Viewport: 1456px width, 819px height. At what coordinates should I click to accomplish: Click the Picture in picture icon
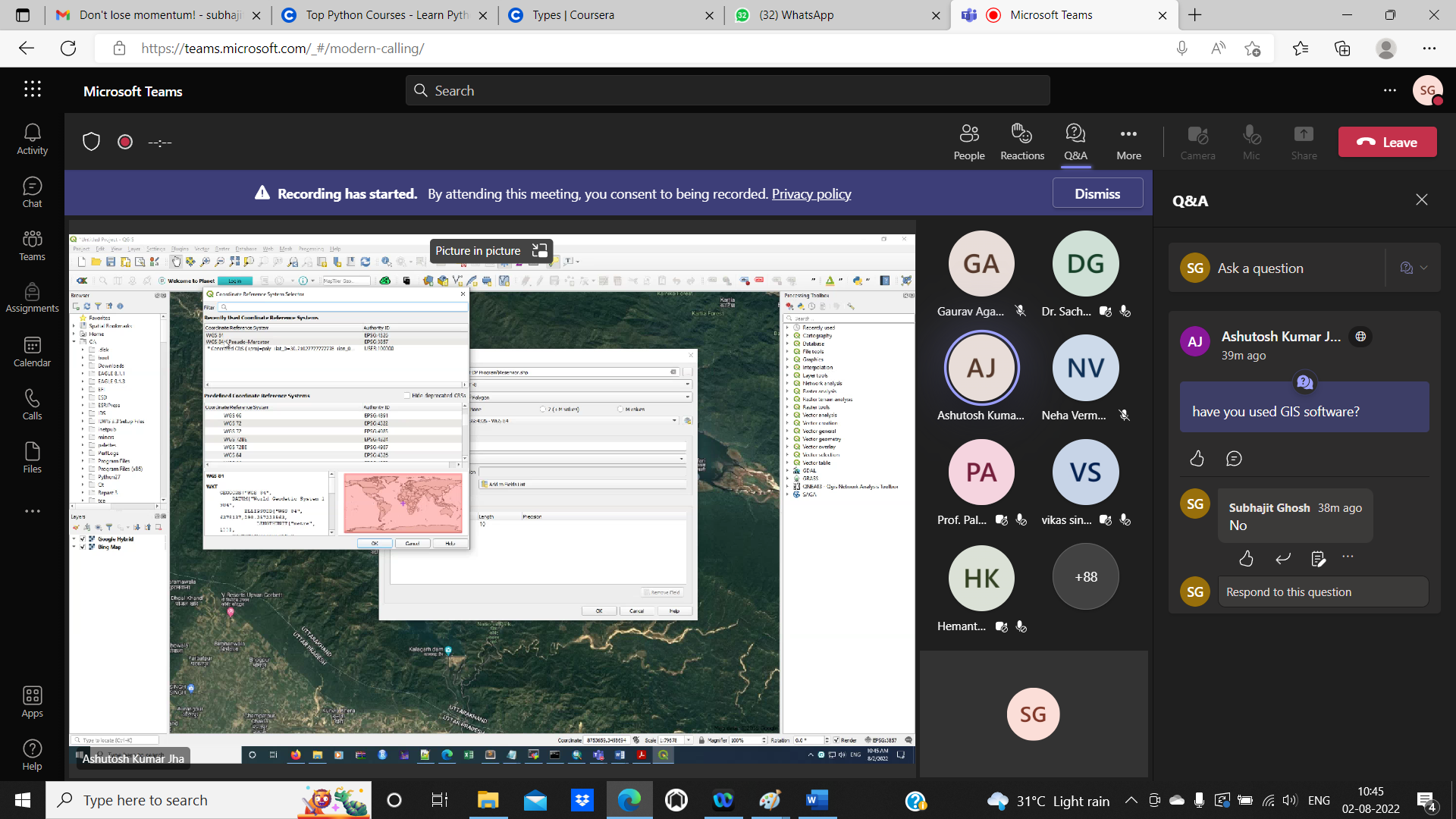click(539, 251)
